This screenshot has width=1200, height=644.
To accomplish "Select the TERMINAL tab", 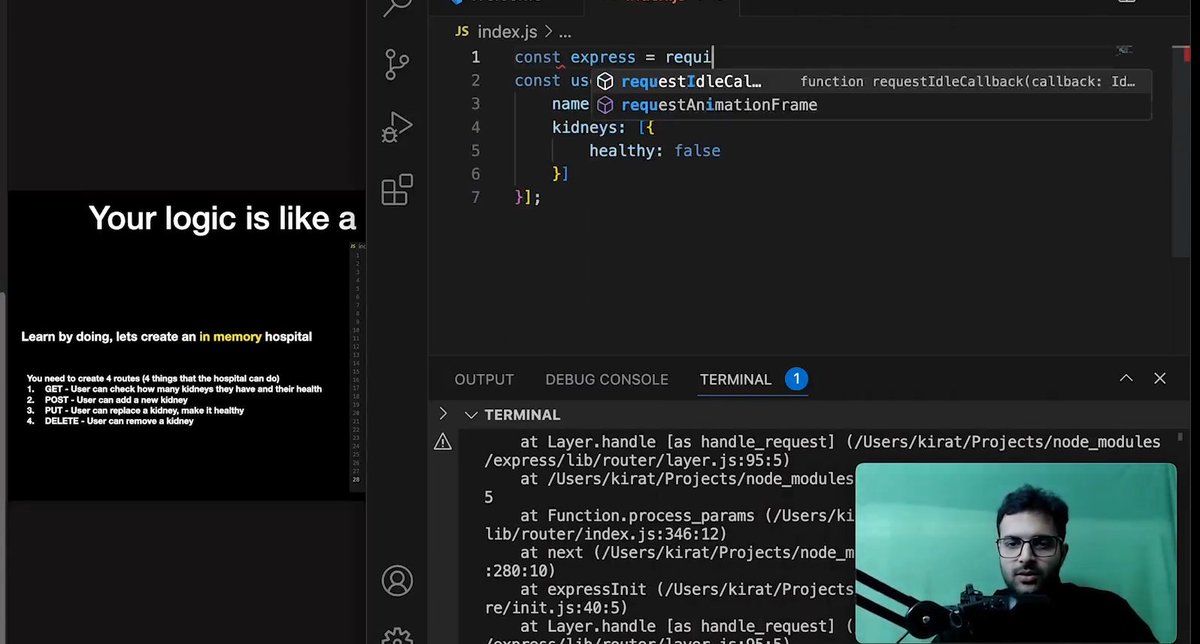I will 736,380.
